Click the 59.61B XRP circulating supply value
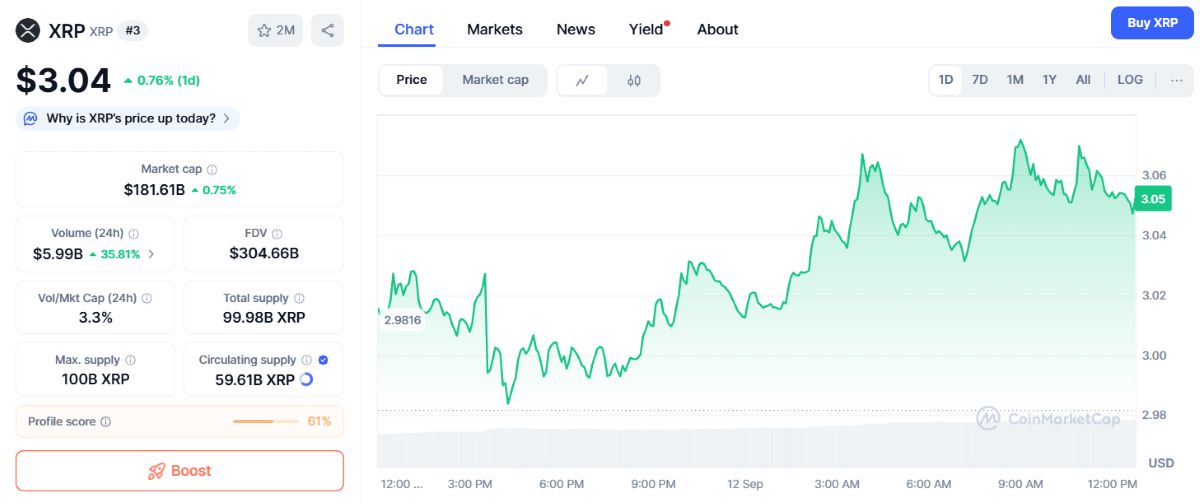1200x503 pixels. coord(255,380)
